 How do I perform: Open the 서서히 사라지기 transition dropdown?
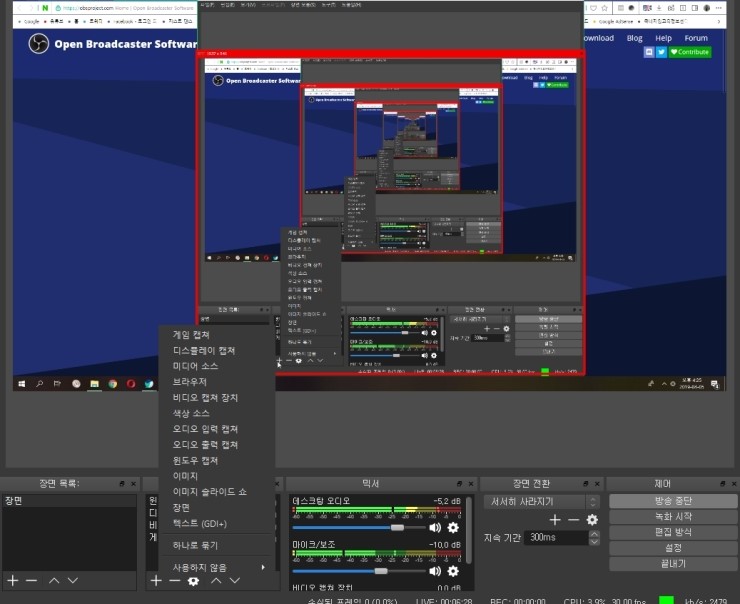tap(541, 501)
